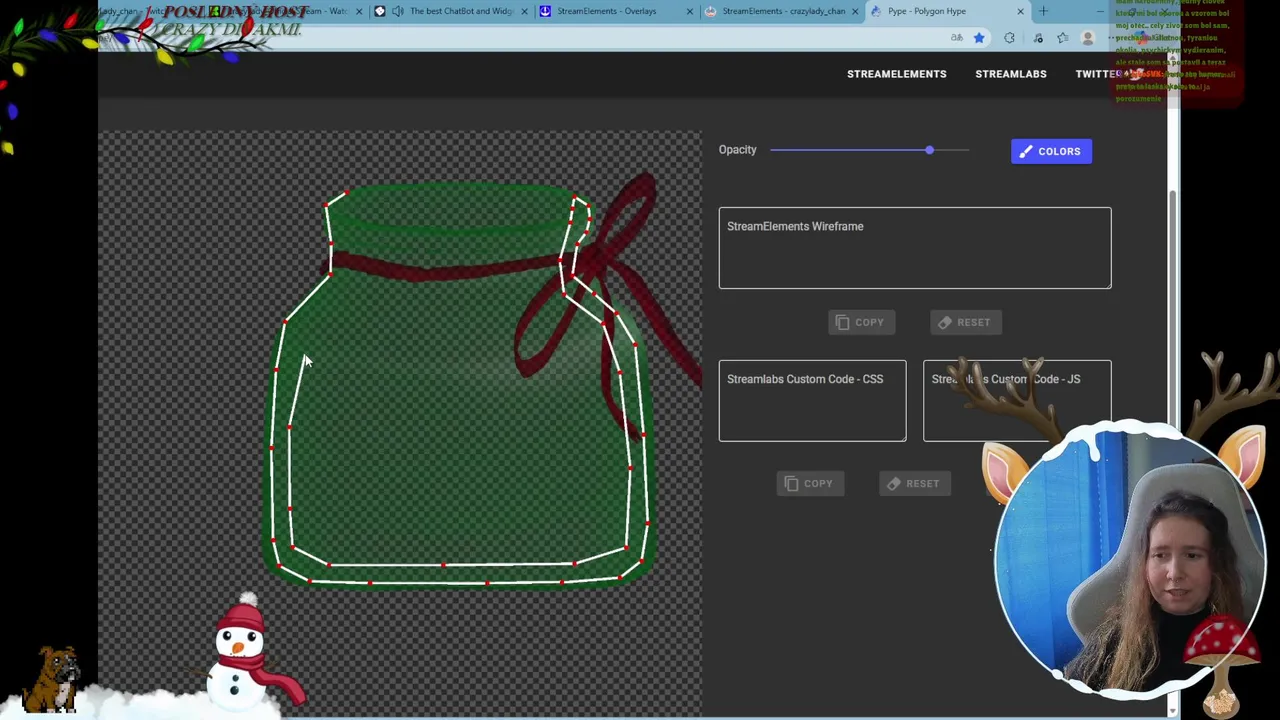Screen dimensions: 1280x720
Task: Switch to The best ChatBot and Widgets tab
Action: coord(450,11)
